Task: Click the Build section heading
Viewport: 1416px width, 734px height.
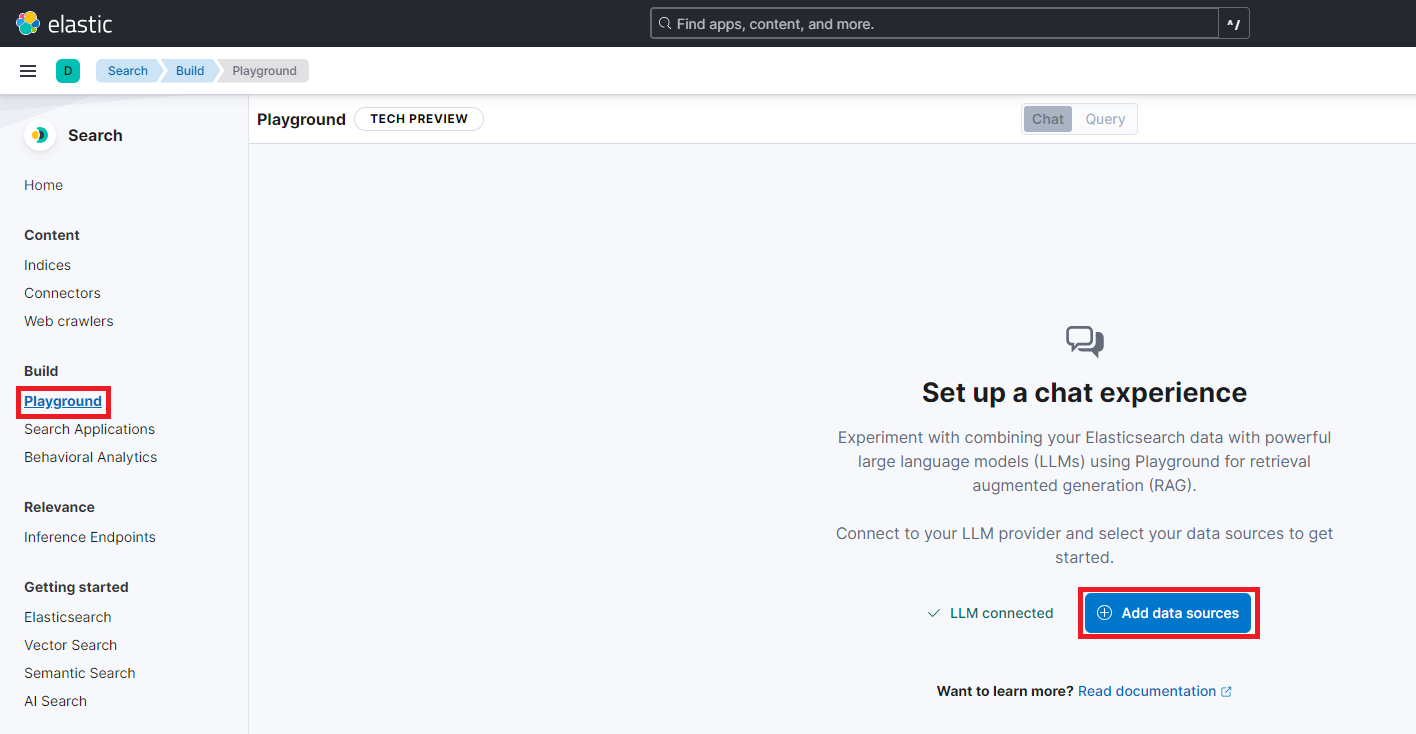Action: 41,371
